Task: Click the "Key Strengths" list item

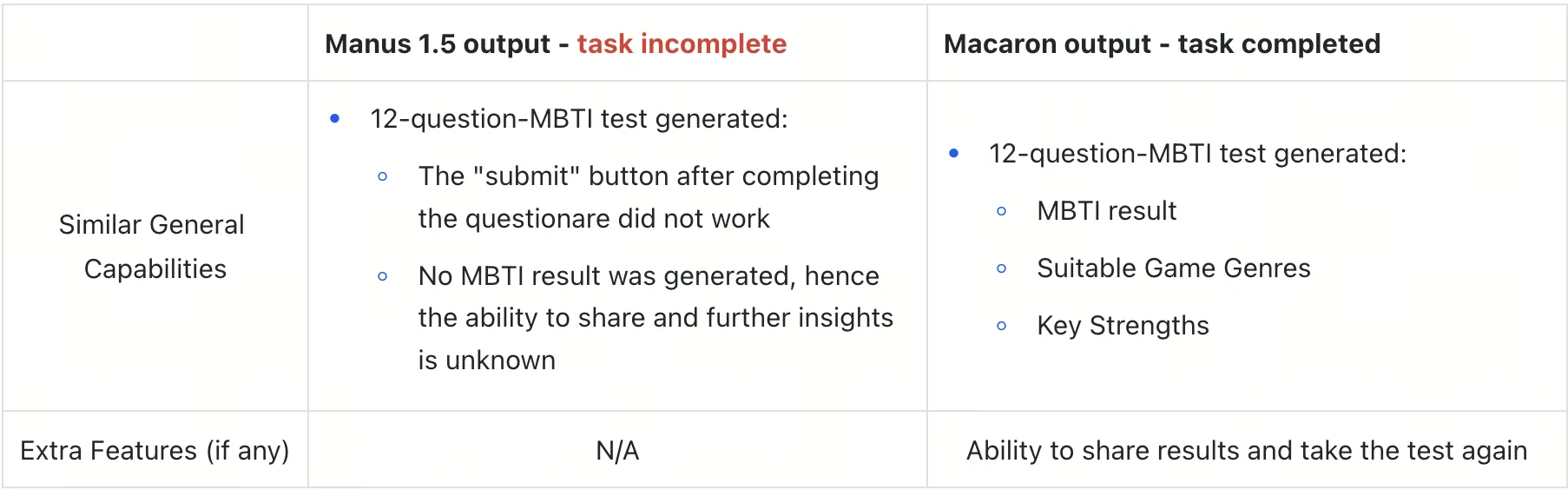Action: 1123,326
